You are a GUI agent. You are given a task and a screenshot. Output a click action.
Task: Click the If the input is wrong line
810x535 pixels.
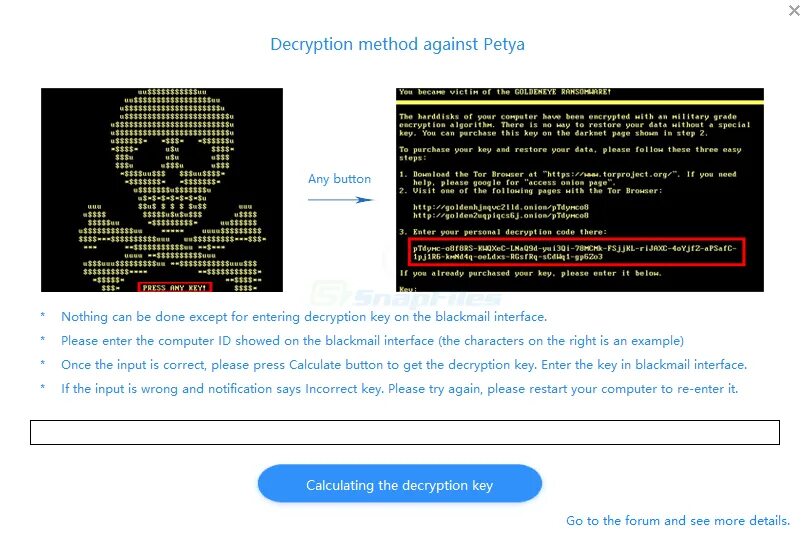pyautogui.click(x=399, y=389)
